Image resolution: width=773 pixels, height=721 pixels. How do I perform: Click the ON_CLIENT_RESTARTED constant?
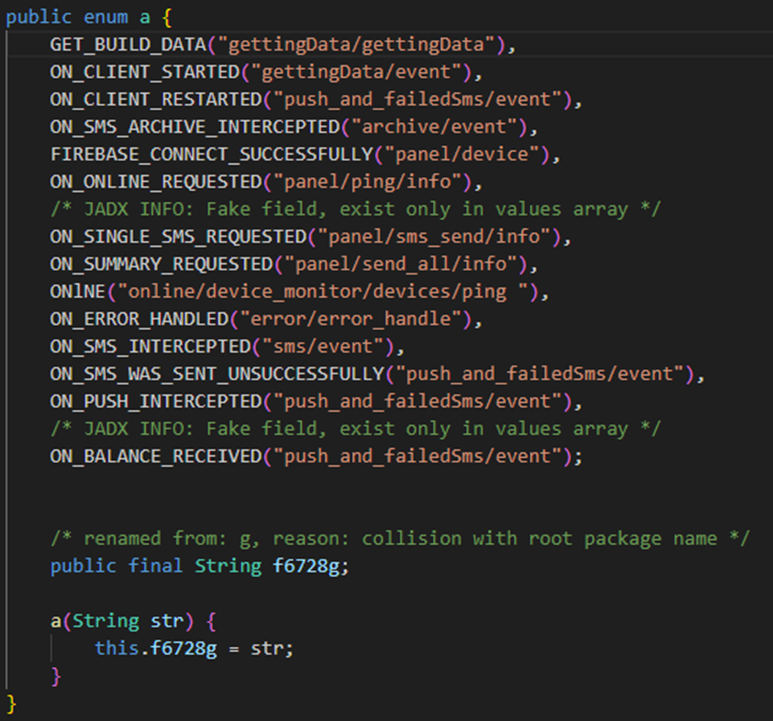156,100
